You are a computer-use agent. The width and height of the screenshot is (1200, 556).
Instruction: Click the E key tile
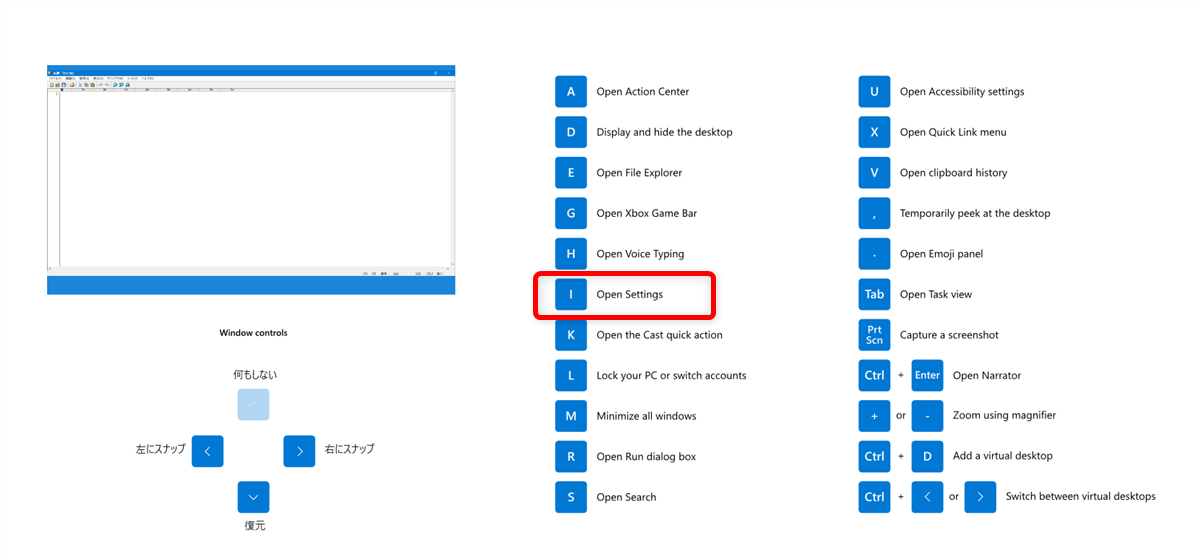(571, 172)
